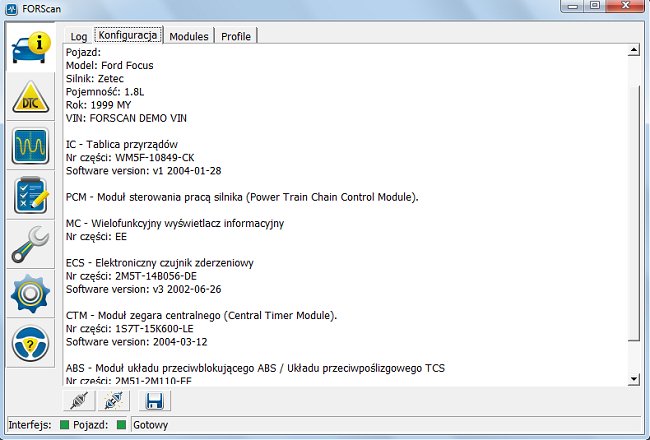
Task: Click the connect to vehicle plug icon
Action: [x=79, y=401]
